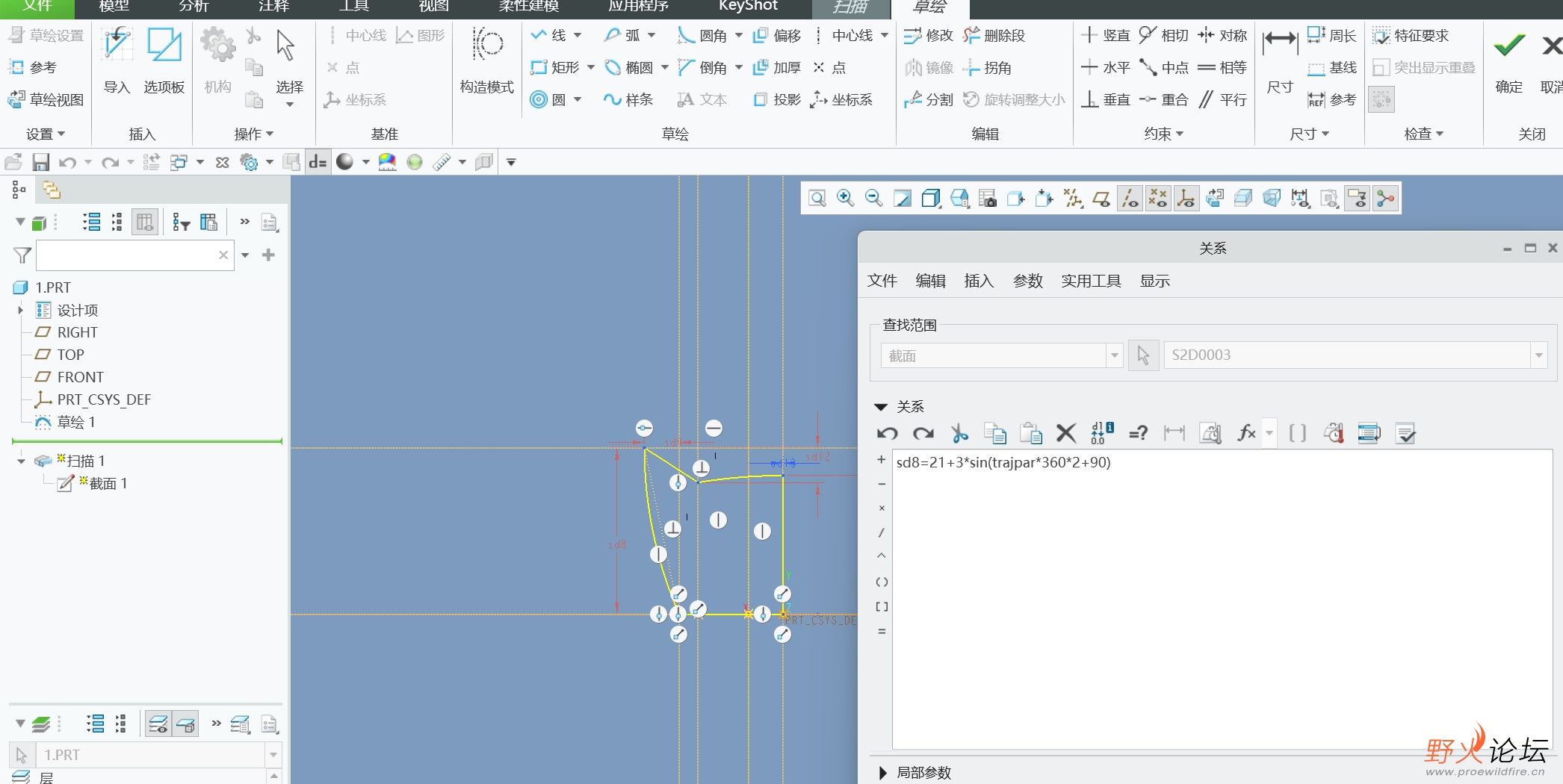Open the S2D0003 dropdown
1563x784 pixels.
1538,355
